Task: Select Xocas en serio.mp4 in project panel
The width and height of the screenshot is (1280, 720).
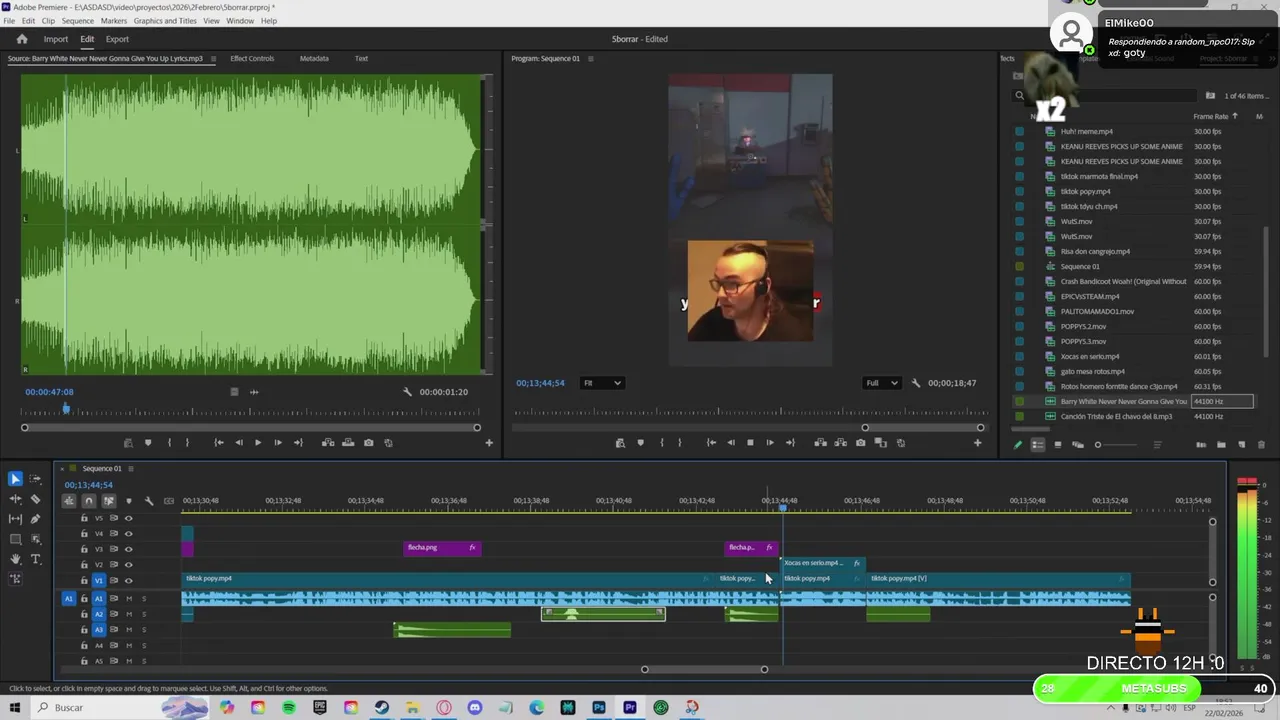Action: 1089,356
